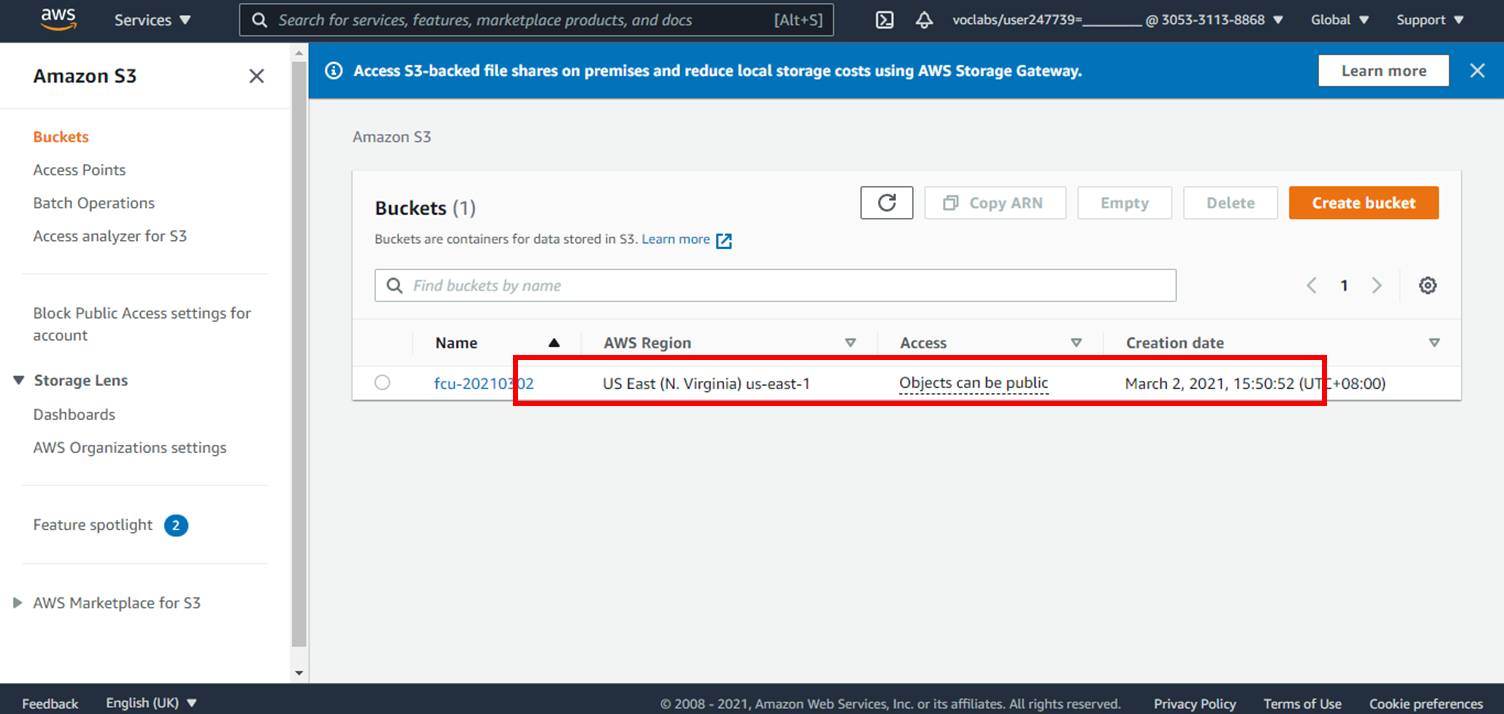
Task: Close the Amazon S3 sidebar panel
Action: [257, 76]
